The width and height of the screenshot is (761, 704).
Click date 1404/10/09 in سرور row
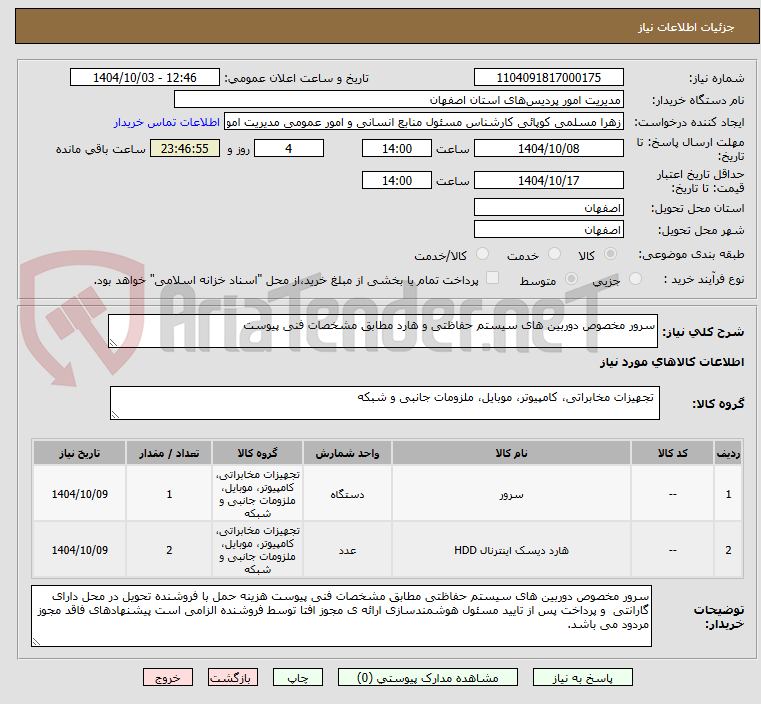point(80,494)
